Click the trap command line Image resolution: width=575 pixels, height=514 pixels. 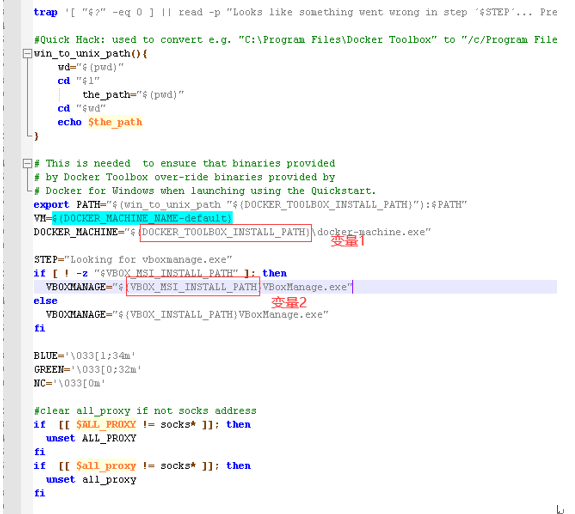coord(296,12)
